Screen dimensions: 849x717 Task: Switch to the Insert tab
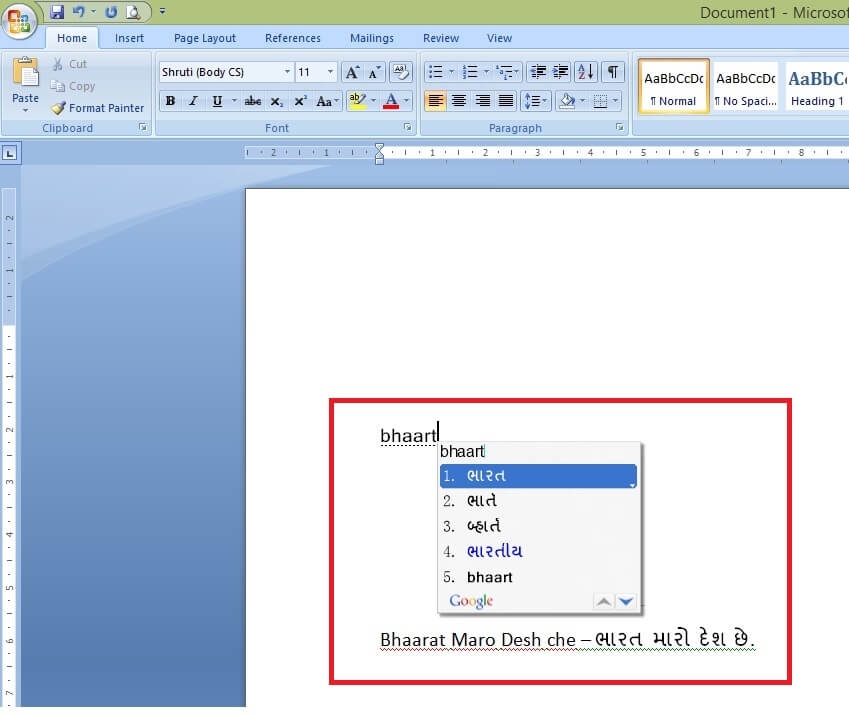129,38
